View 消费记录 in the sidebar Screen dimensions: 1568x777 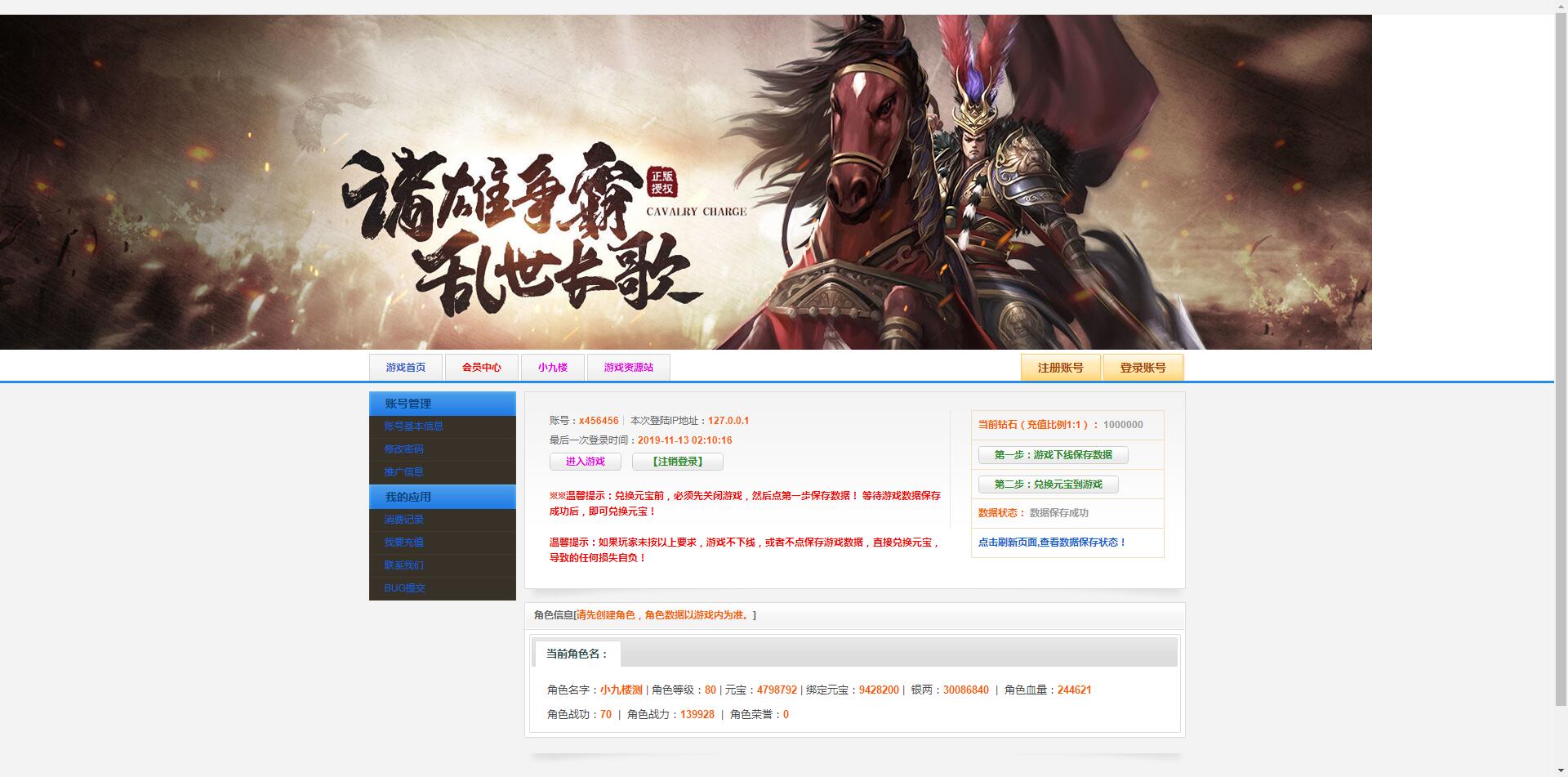[x=403, y=520]
